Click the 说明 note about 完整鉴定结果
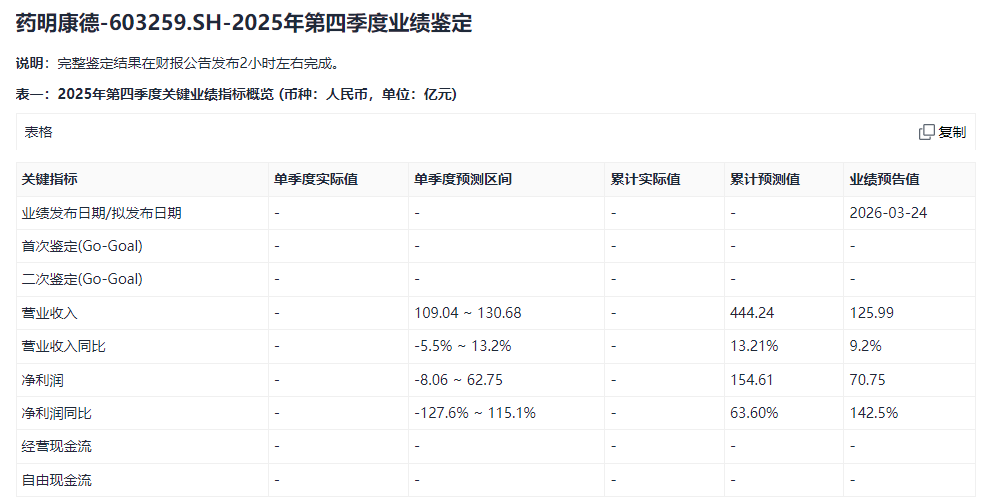 [178, 63]
